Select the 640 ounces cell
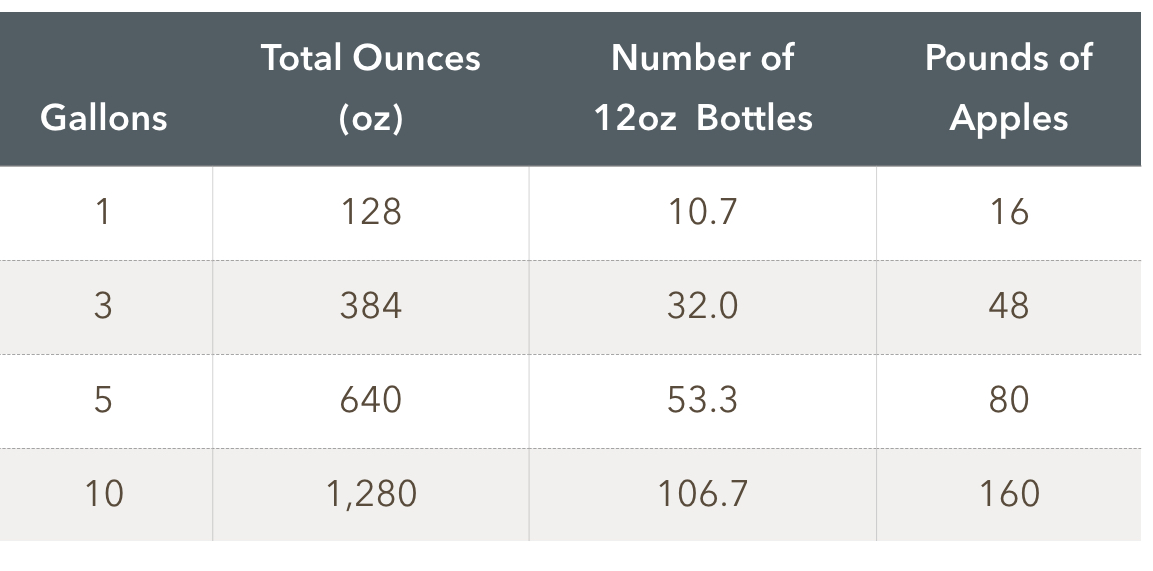 coord(371,400)
